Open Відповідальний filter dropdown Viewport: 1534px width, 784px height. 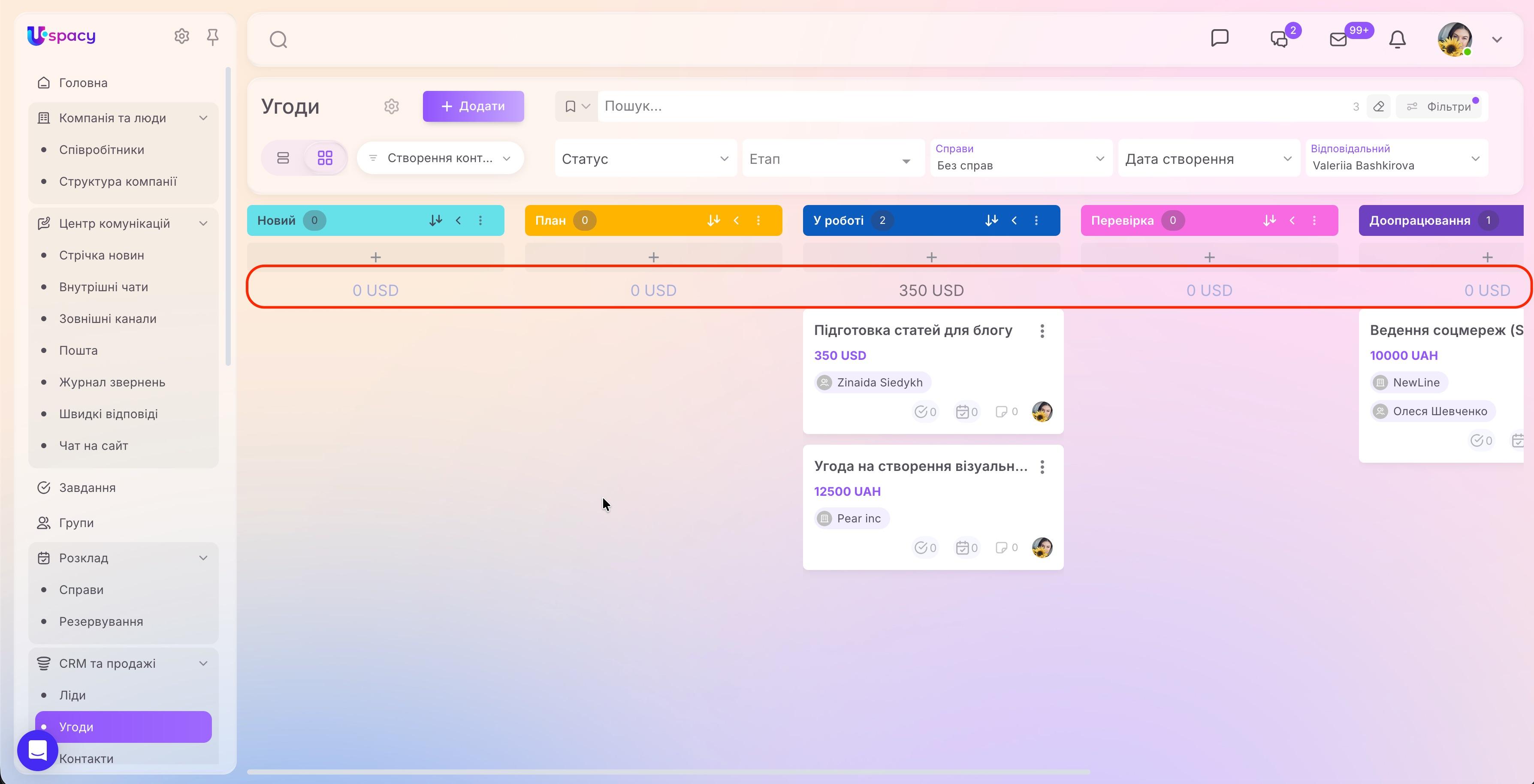click(1396, 158)
